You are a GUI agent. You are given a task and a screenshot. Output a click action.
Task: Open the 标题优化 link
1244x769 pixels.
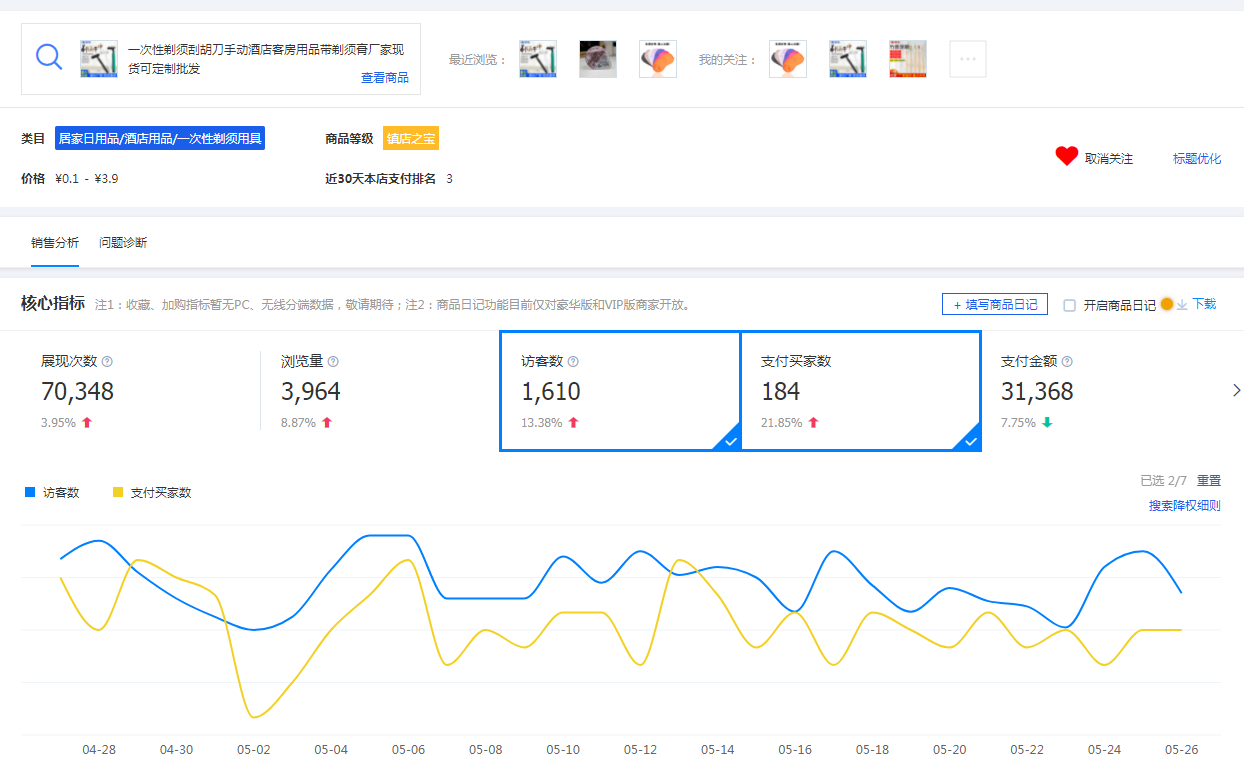(x=1196, y=159)
